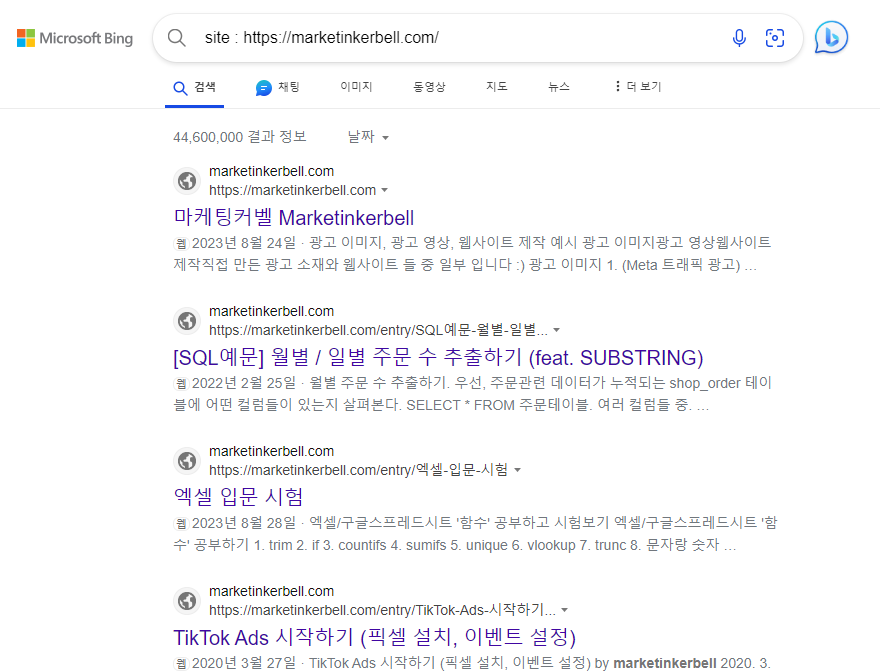This screenshot has height=672, width=880.
Task: Expand the arrow beside the 엑셀 입문 시험 URL
Action: tap(519, 470)
